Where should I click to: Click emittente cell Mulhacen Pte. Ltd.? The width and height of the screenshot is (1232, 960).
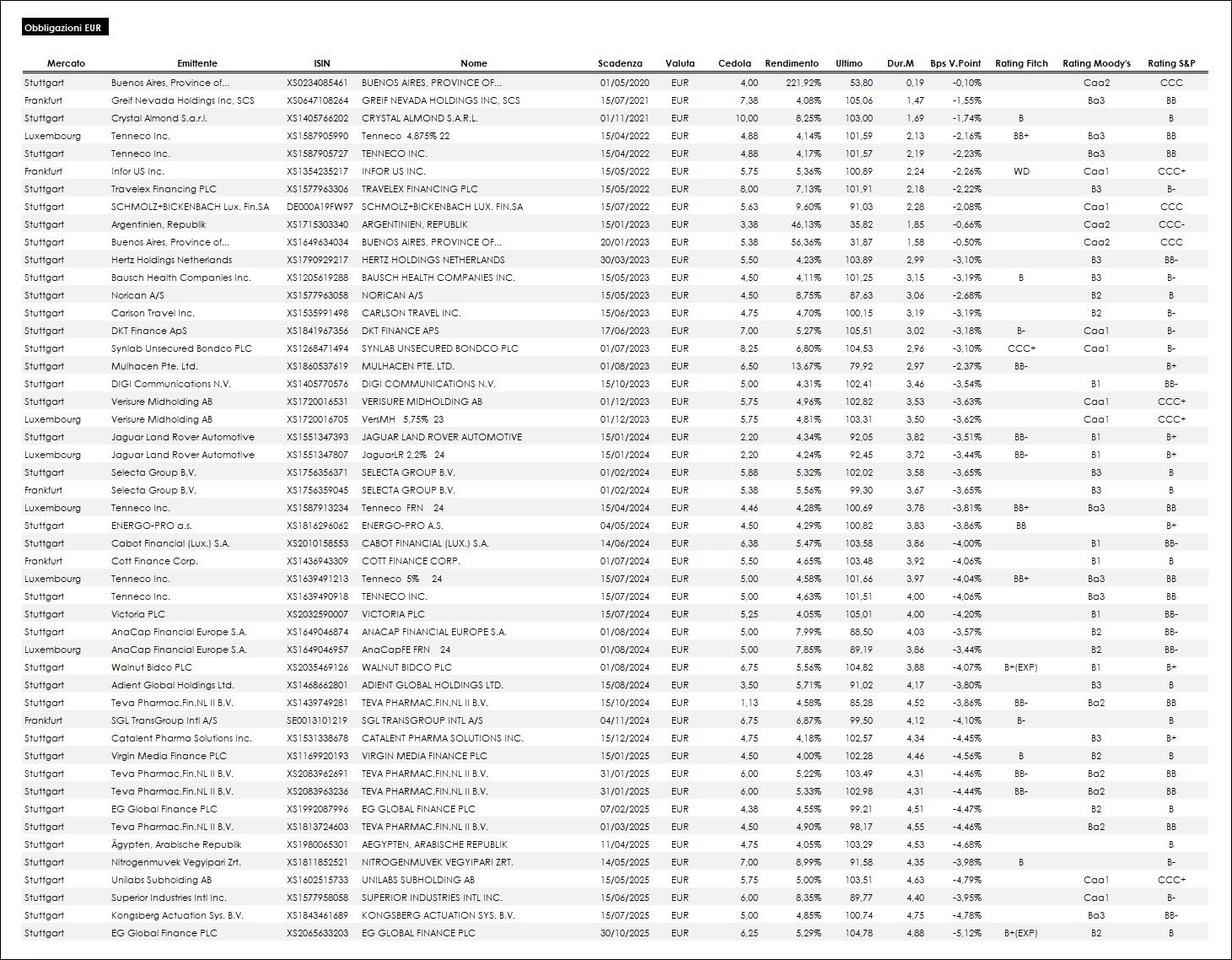(154, 366)
